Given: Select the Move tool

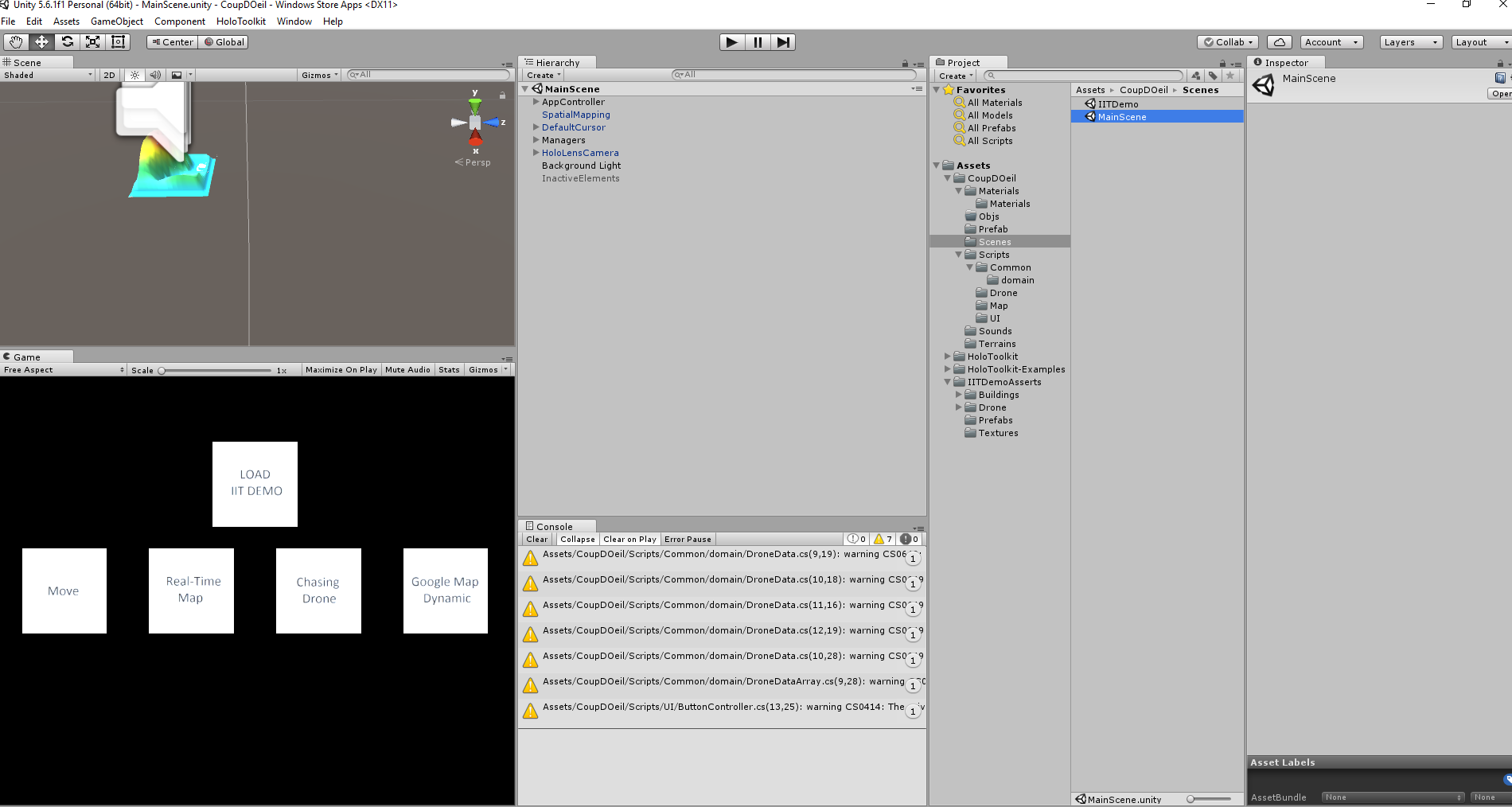Looking at the screenshot, I should (41, 42).
